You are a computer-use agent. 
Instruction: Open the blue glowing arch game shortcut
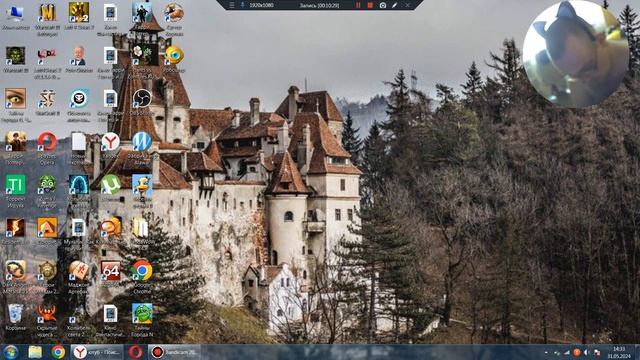(x=79, y=184)
